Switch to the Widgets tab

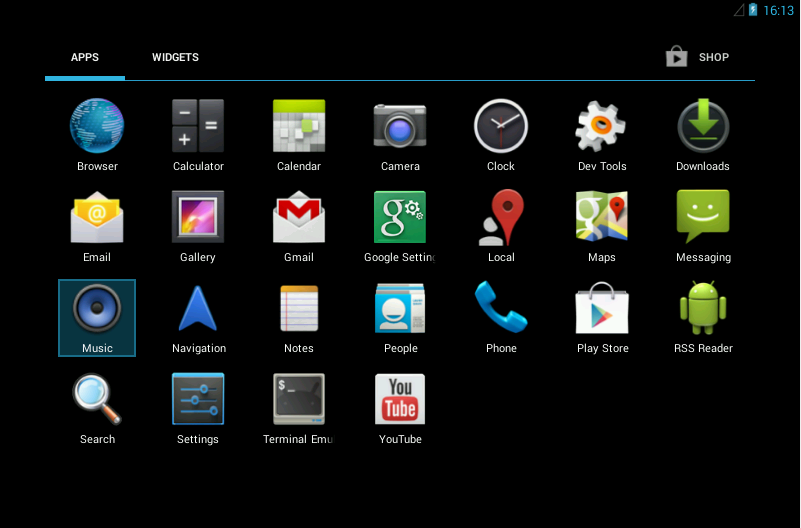tap(175, 57)
